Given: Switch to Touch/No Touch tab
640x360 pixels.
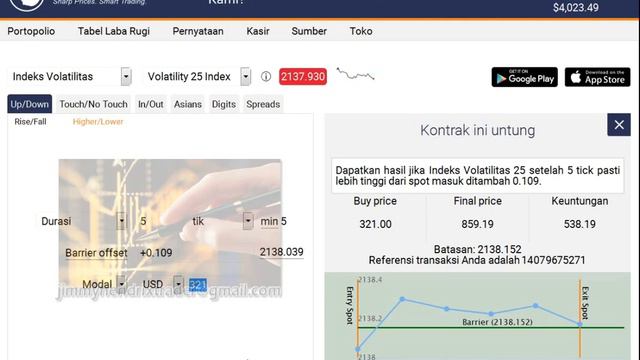Looking at the screenshot, I should [x=93, y=104].
